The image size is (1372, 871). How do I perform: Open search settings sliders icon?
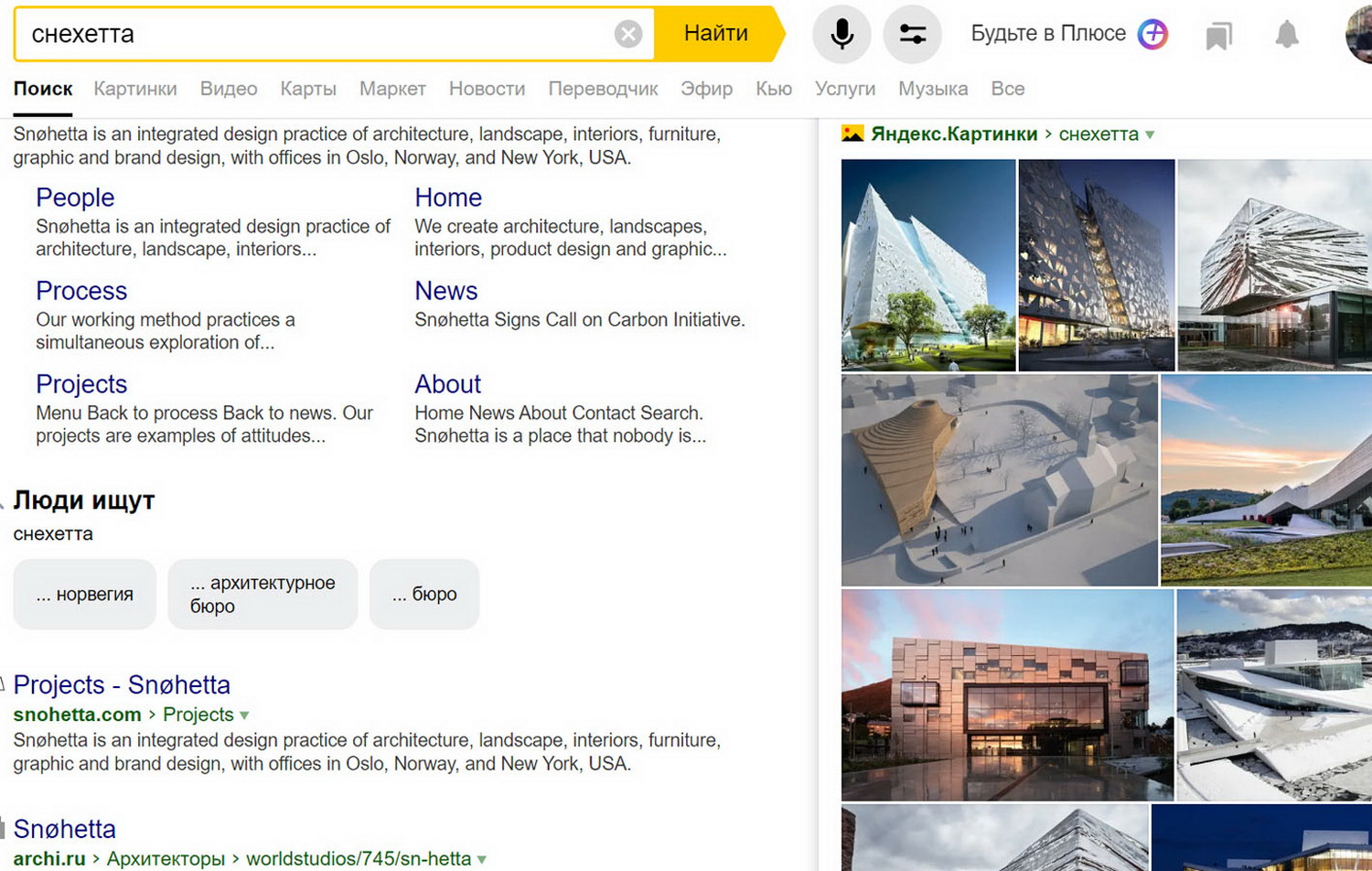click(x=912, y=34)
